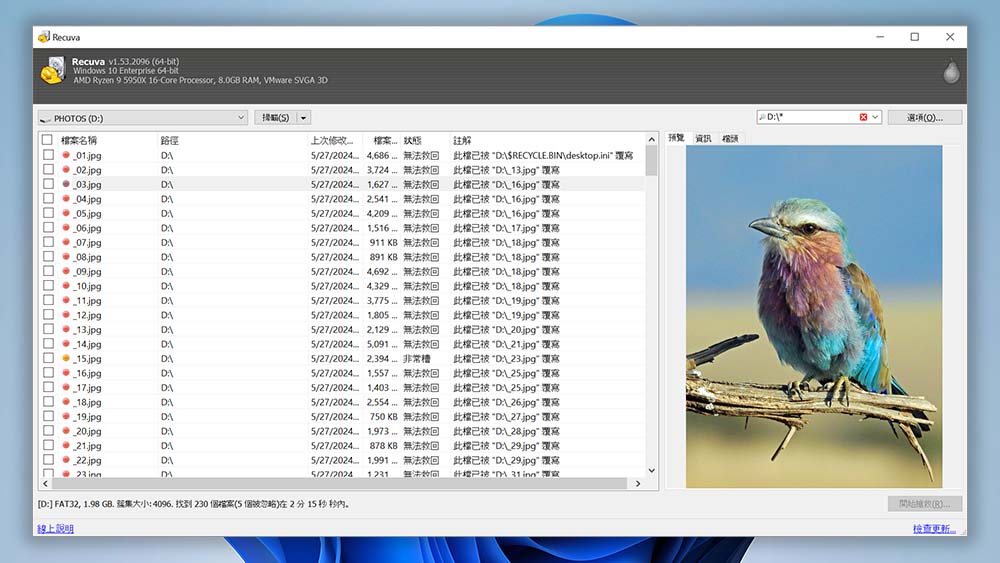
Task: Switch to the 資訊 info tab
Action: 703,138
